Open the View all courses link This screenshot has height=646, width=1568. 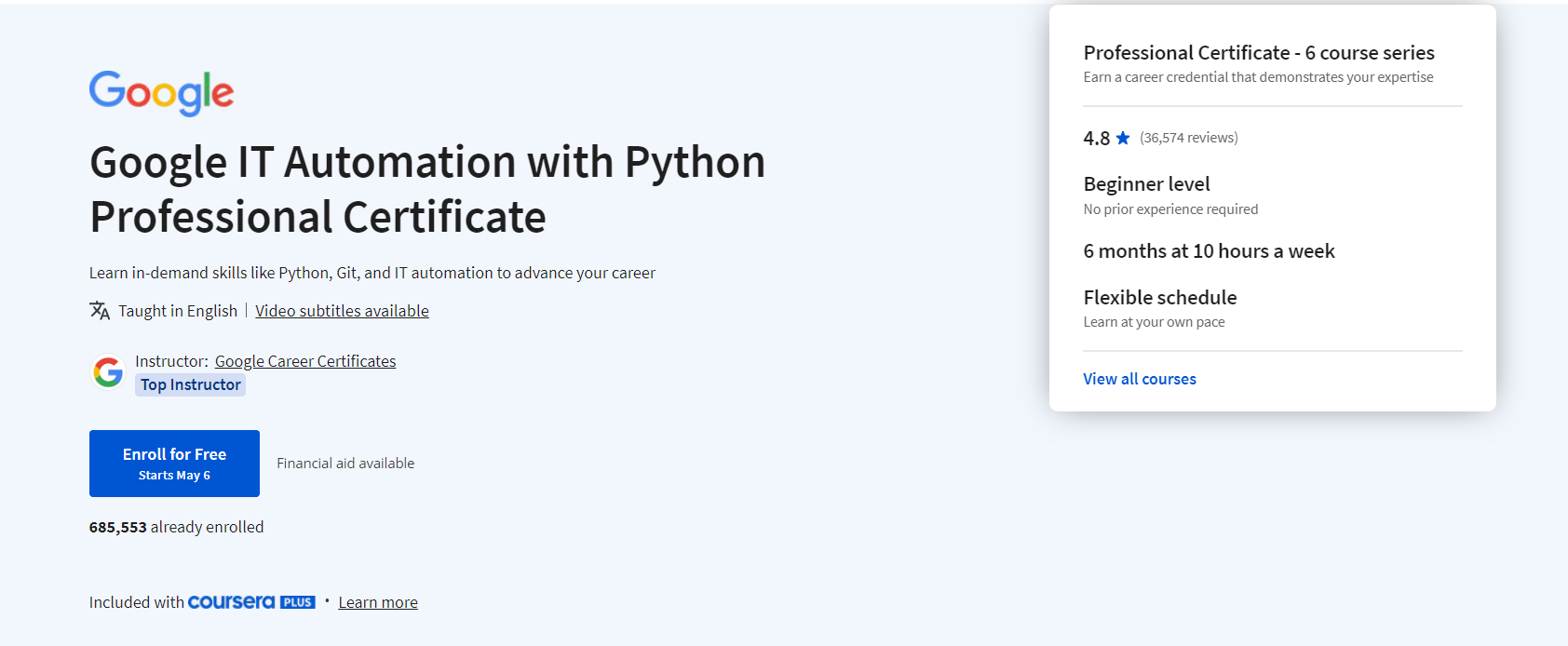pos(1140,379)
